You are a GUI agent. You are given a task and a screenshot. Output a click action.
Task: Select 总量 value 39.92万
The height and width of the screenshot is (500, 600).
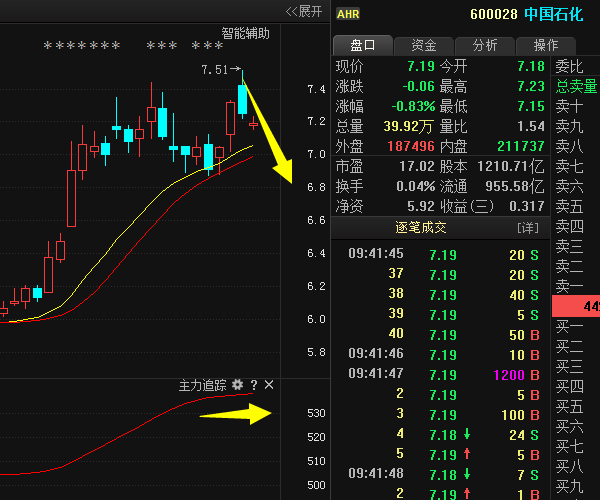click(409, 126)
